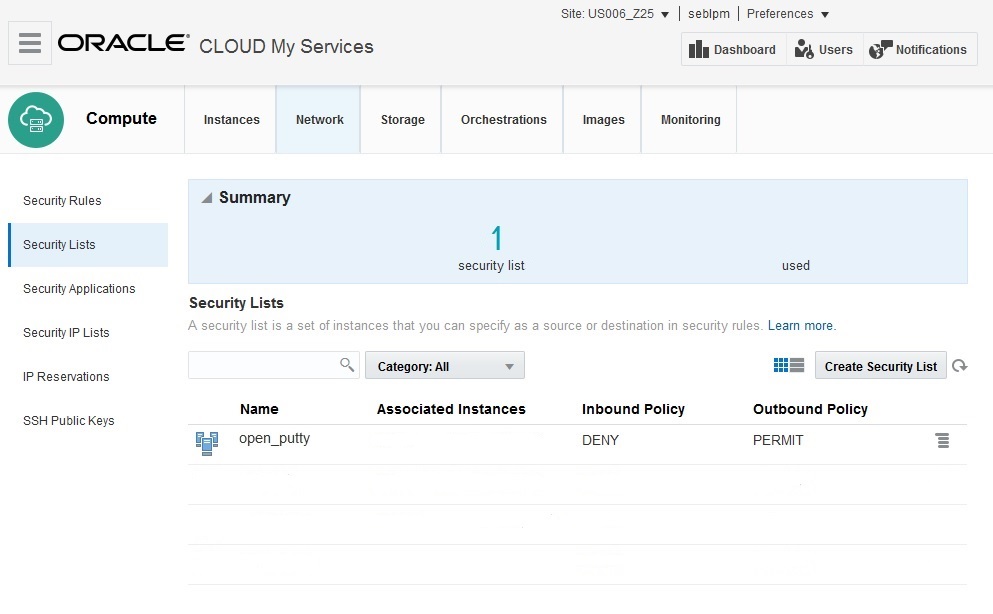Viewport: 993px width, 614px height.
Task: Open the Dashboard from the header
Action: pos(733,49)
